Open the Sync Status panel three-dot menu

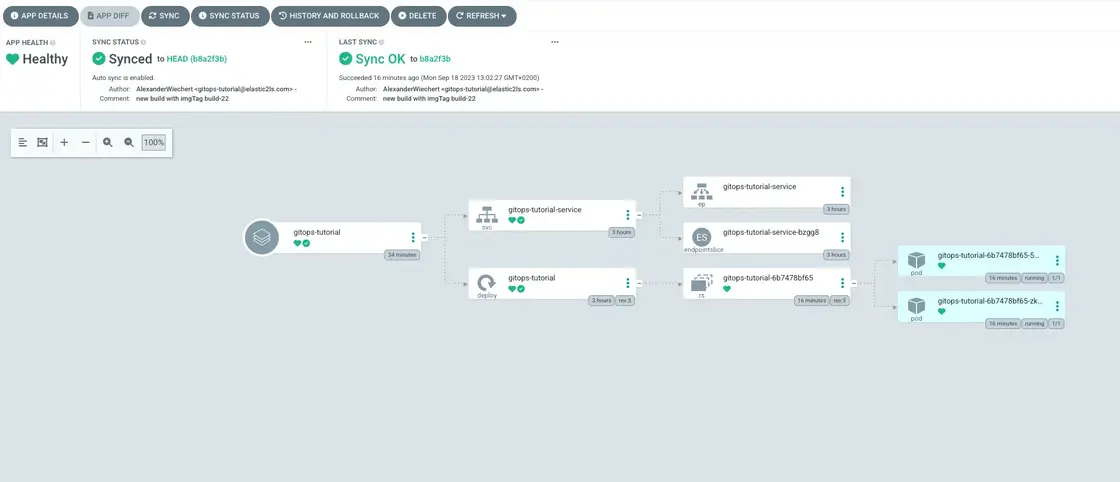pos(308,42)
